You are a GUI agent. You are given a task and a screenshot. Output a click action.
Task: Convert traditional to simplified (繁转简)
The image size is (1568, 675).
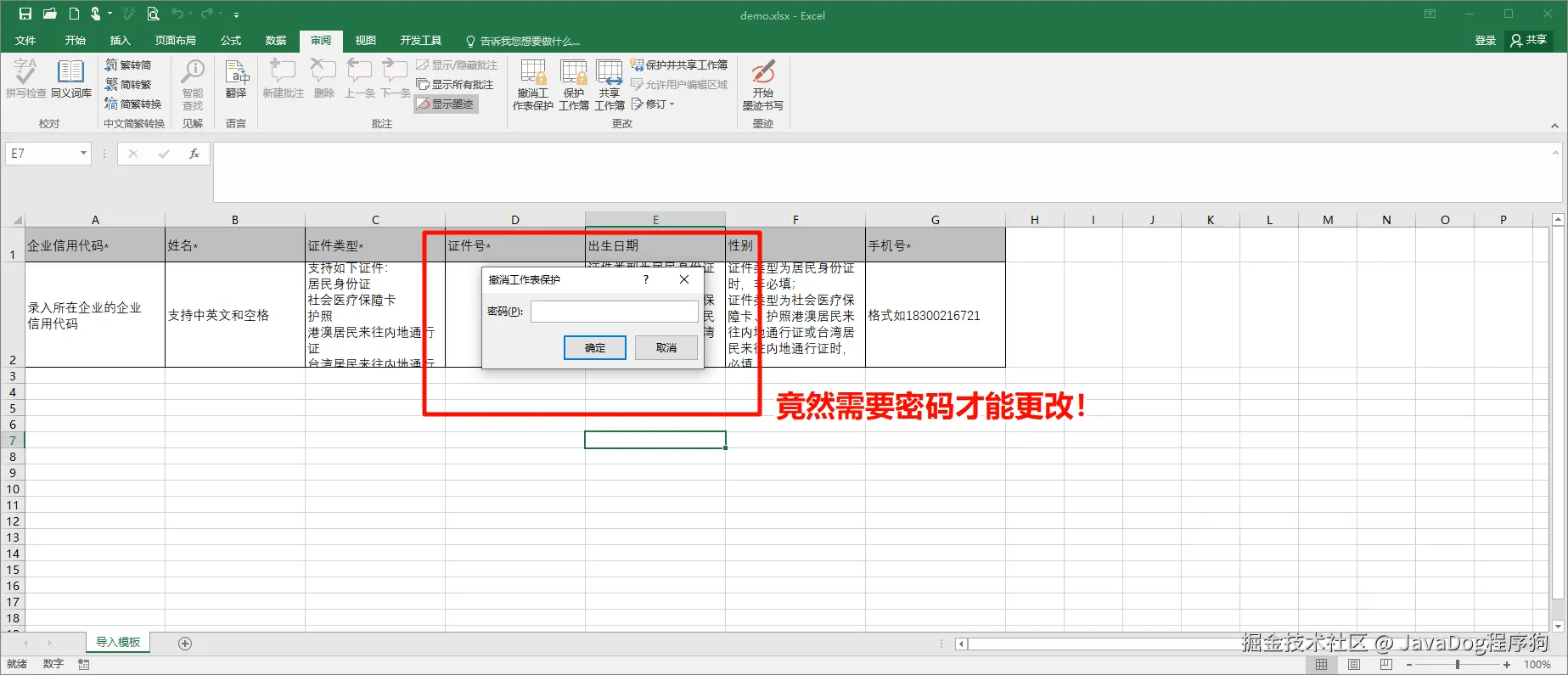point(128,65)
